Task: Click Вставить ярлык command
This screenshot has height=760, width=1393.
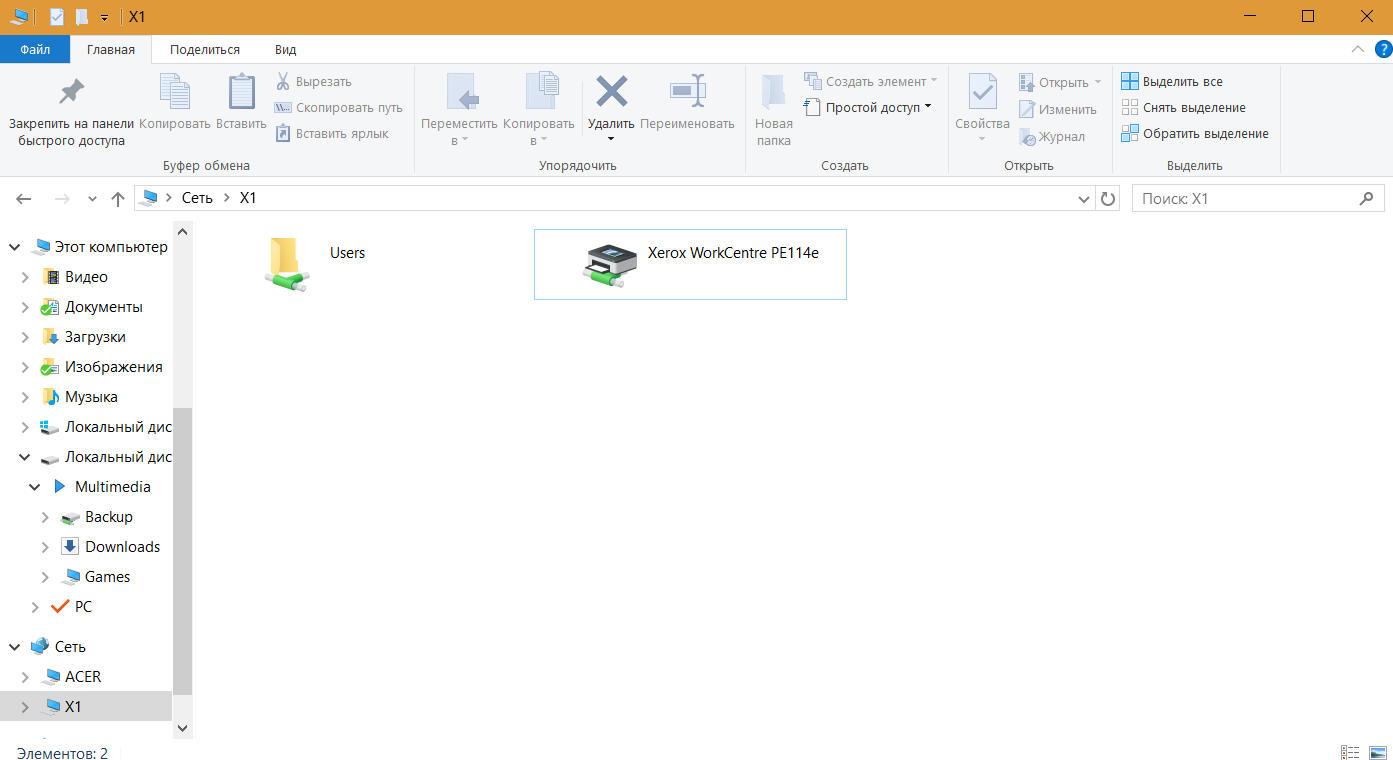Action: coord(332,134)
